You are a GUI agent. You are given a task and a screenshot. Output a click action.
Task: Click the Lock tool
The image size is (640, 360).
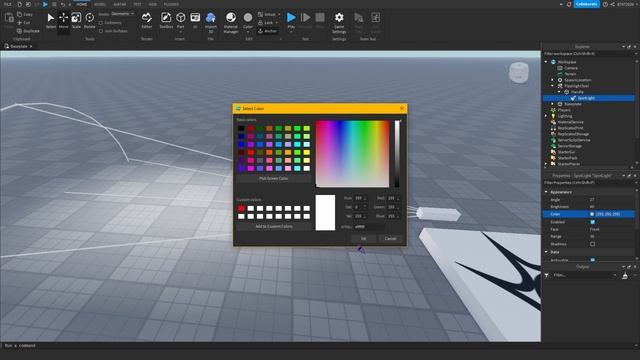click(x=266, y=22)
